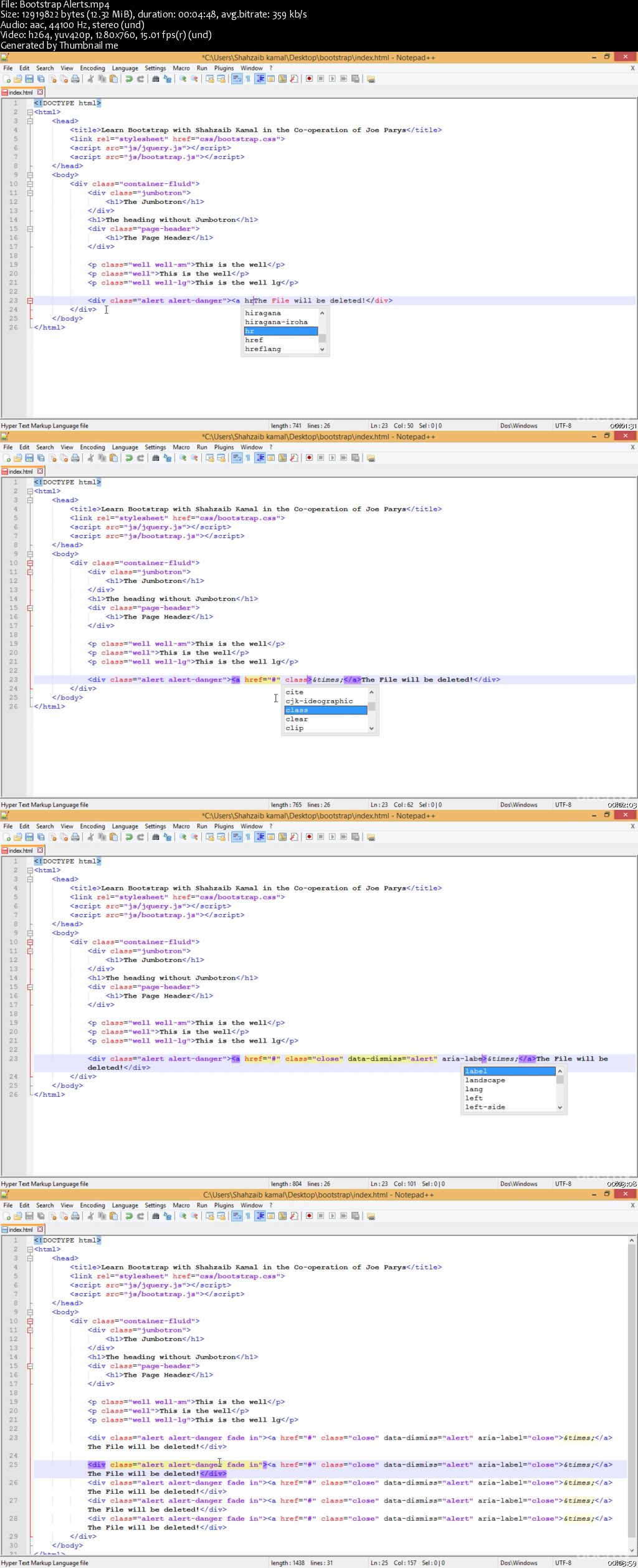Collapse the body fold marker on line 9, 00:03:59 frame
638x1568 pixels.
(x=30, y=1312)
